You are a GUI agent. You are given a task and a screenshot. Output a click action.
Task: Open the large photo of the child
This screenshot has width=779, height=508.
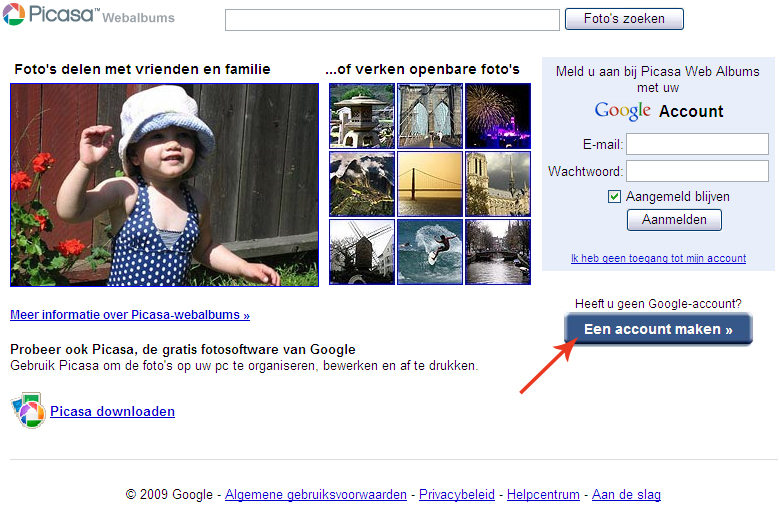click(x=164, y=184)
